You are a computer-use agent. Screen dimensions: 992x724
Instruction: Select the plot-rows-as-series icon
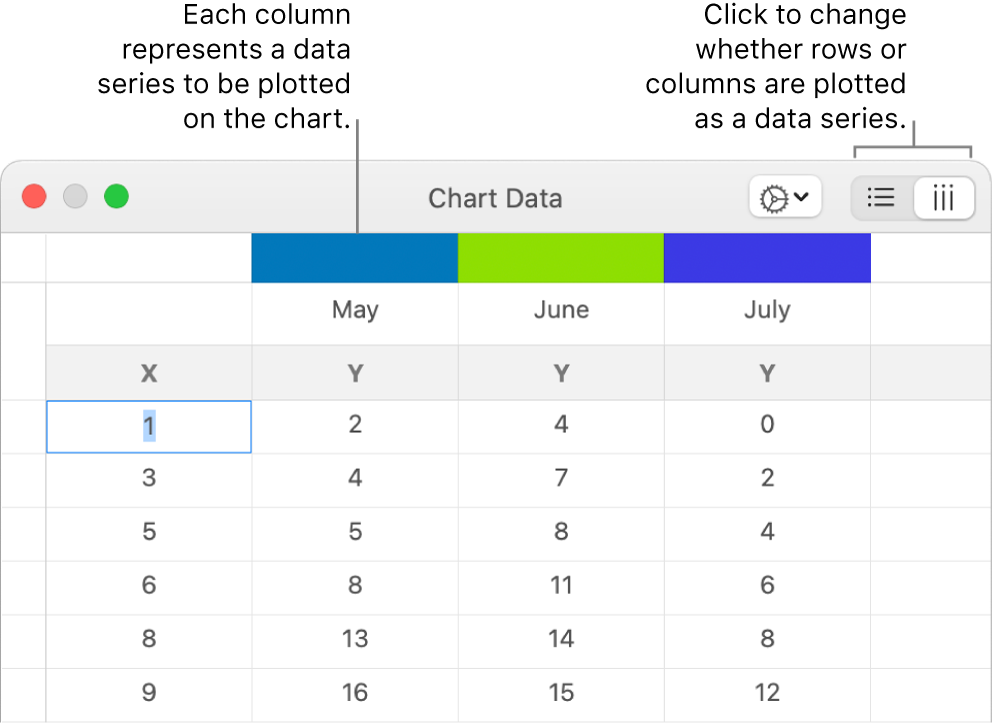tap(880, 198)
